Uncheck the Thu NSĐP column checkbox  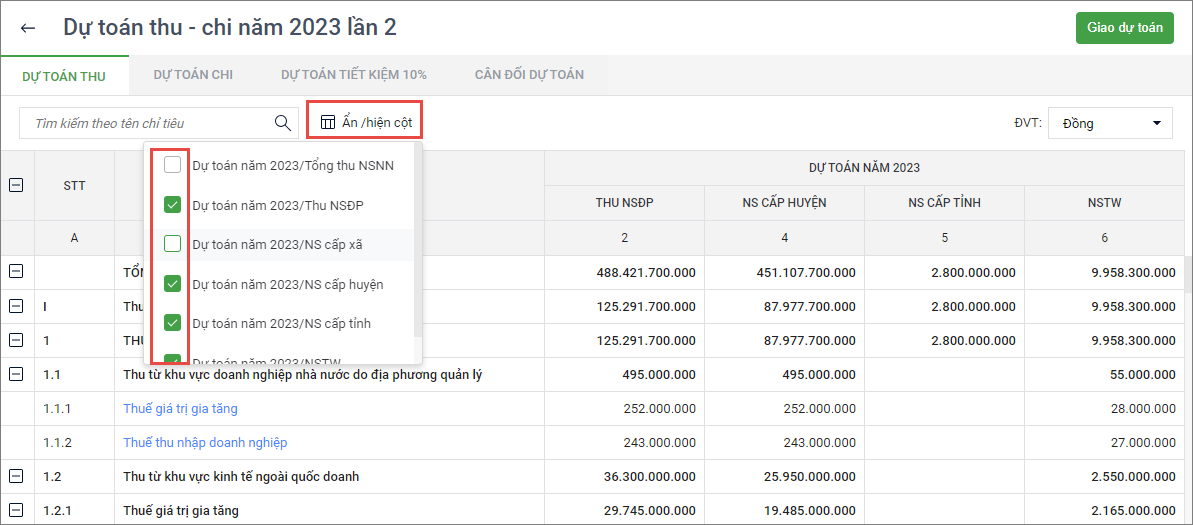point(173,205)
